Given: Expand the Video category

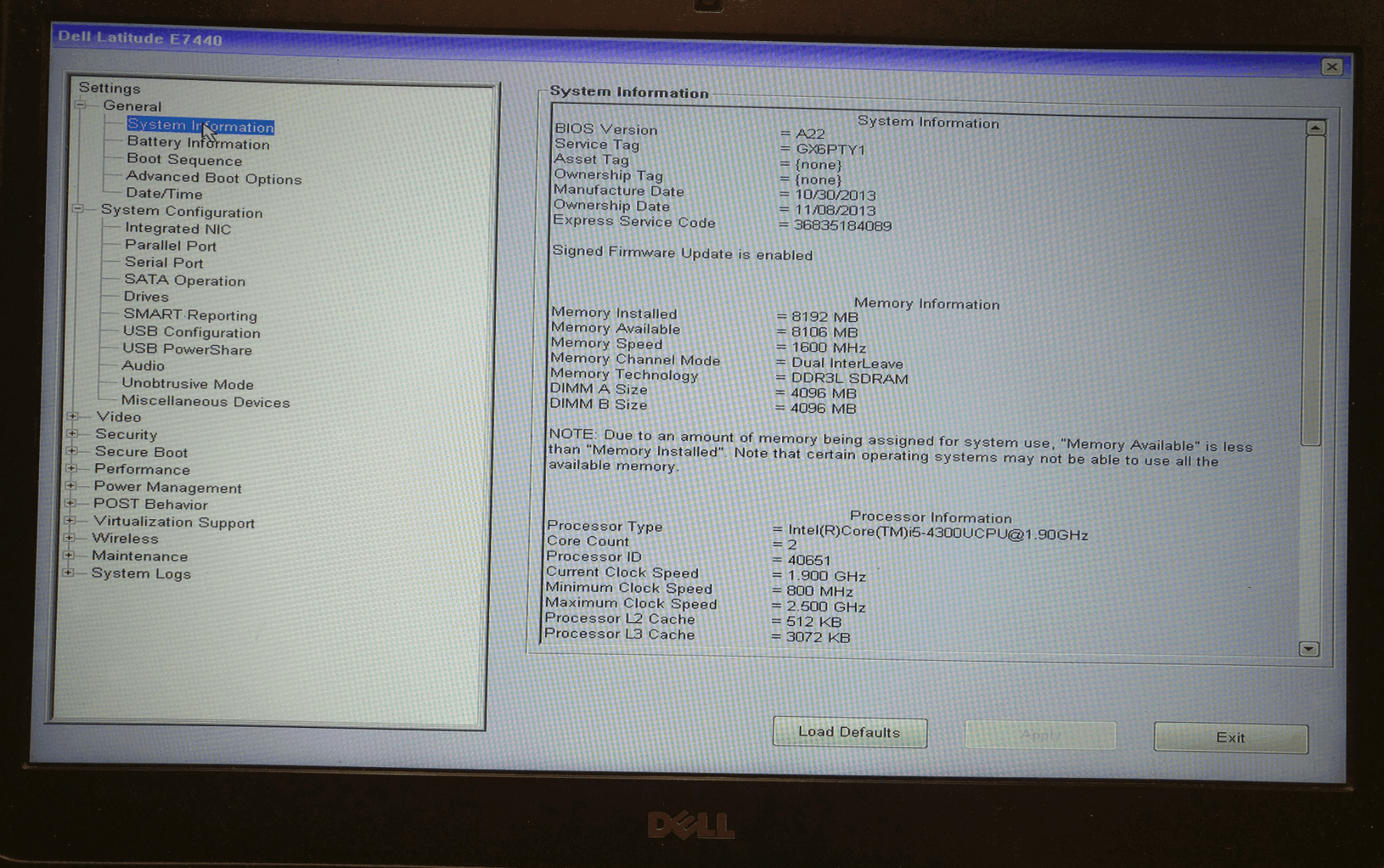Looking at the screenshot, I should pos(73,416).
